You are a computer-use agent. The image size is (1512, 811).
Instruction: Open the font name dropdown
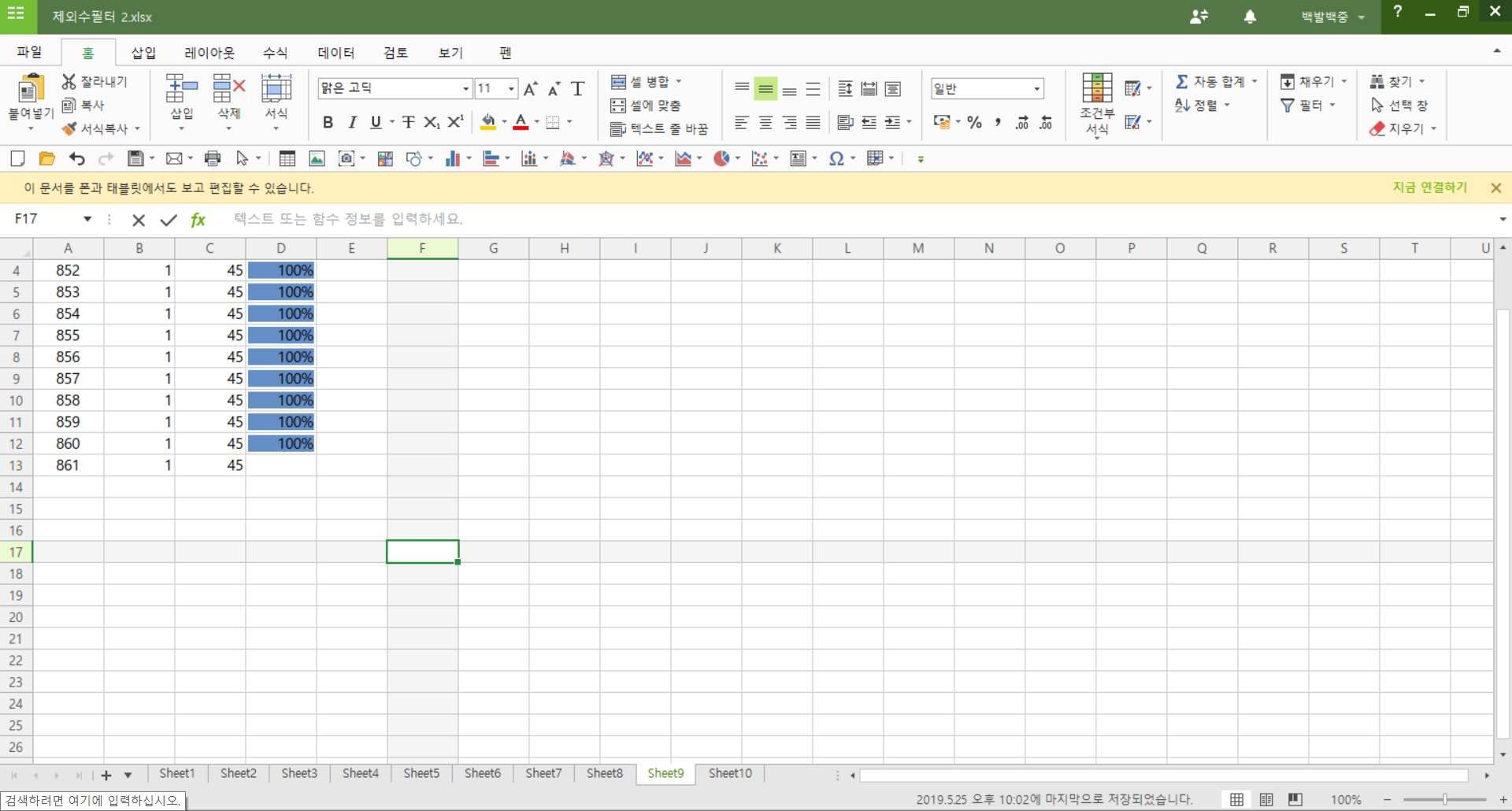point(465,88)
